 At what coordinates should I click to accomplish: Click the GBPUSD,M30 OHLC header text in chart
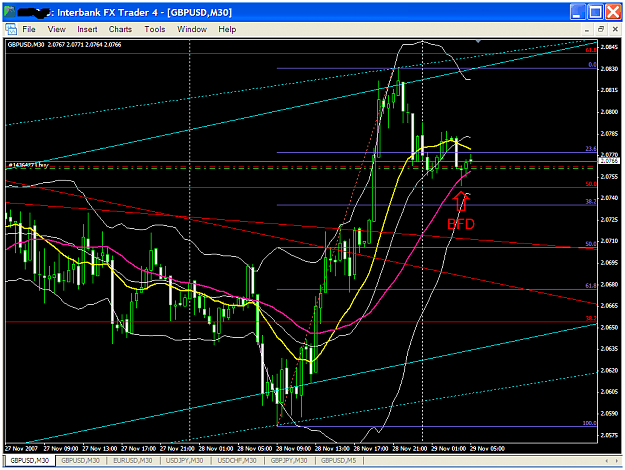click(65, 45)
